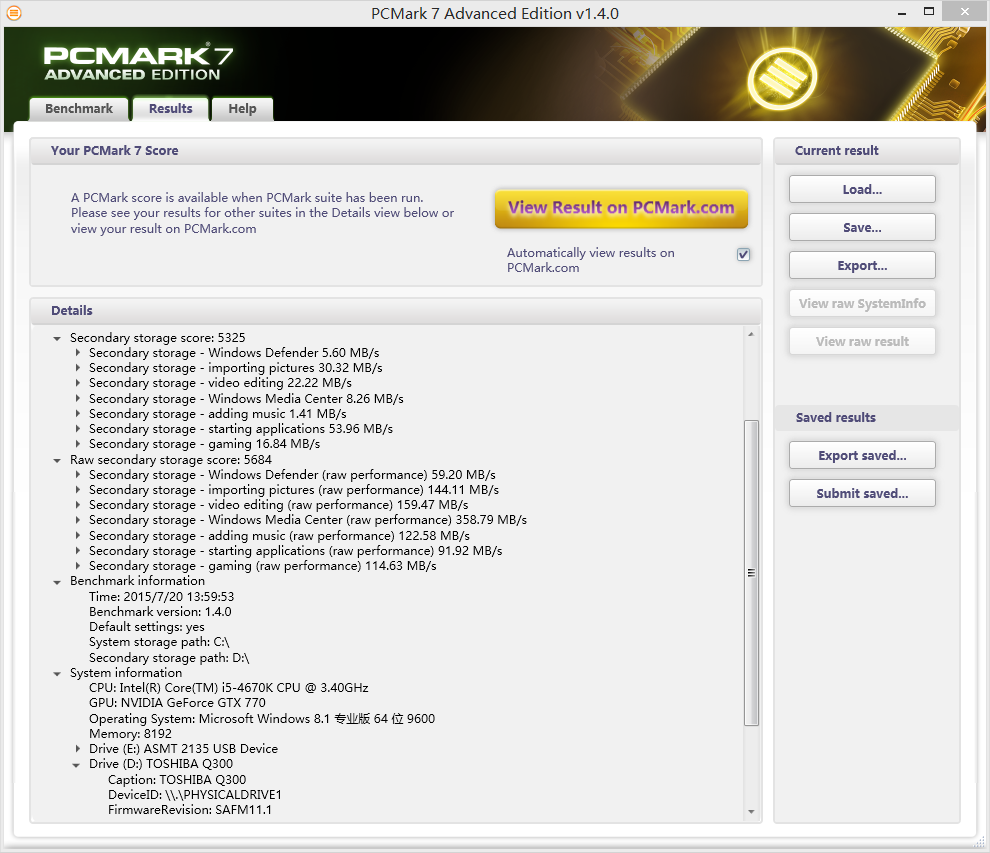Click the Details panel header
This screenshot has height=853, width=990.
click(396, 311)
